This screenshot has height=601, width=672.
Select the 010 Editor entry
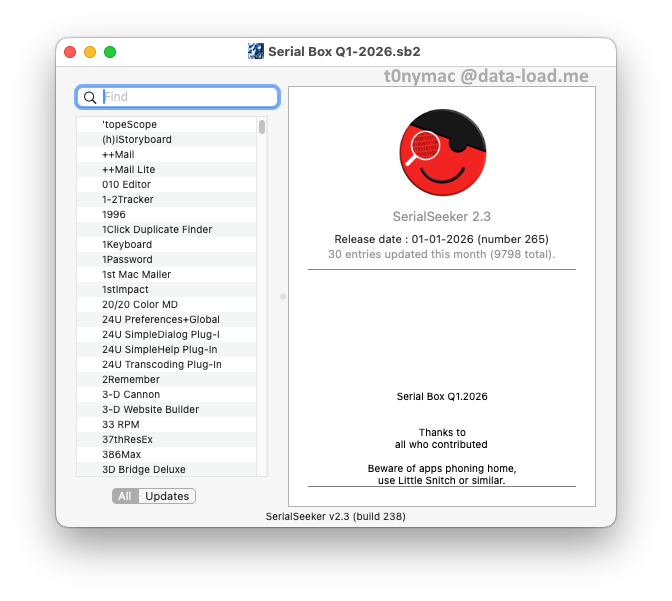pos(167,184)
